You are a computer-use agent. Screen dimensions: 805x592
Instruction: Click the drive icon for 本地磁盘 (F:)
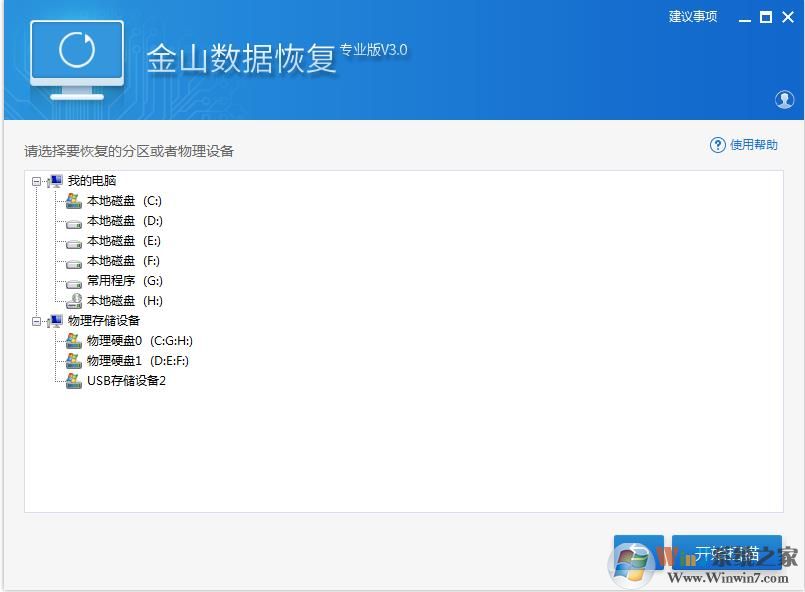coord(74,263)
